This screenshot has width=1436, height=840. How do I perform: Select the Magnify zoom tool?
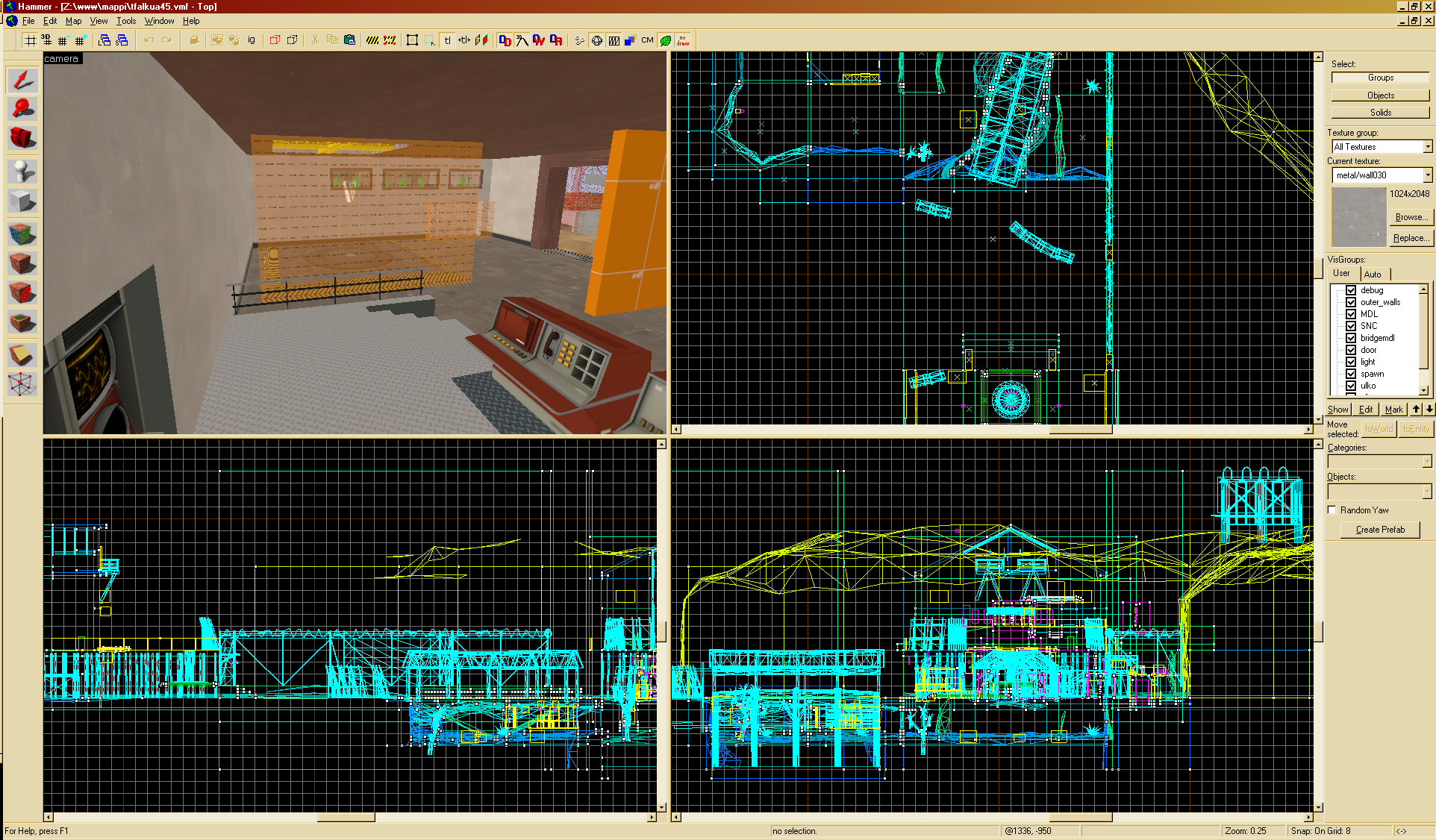point(22,109)
